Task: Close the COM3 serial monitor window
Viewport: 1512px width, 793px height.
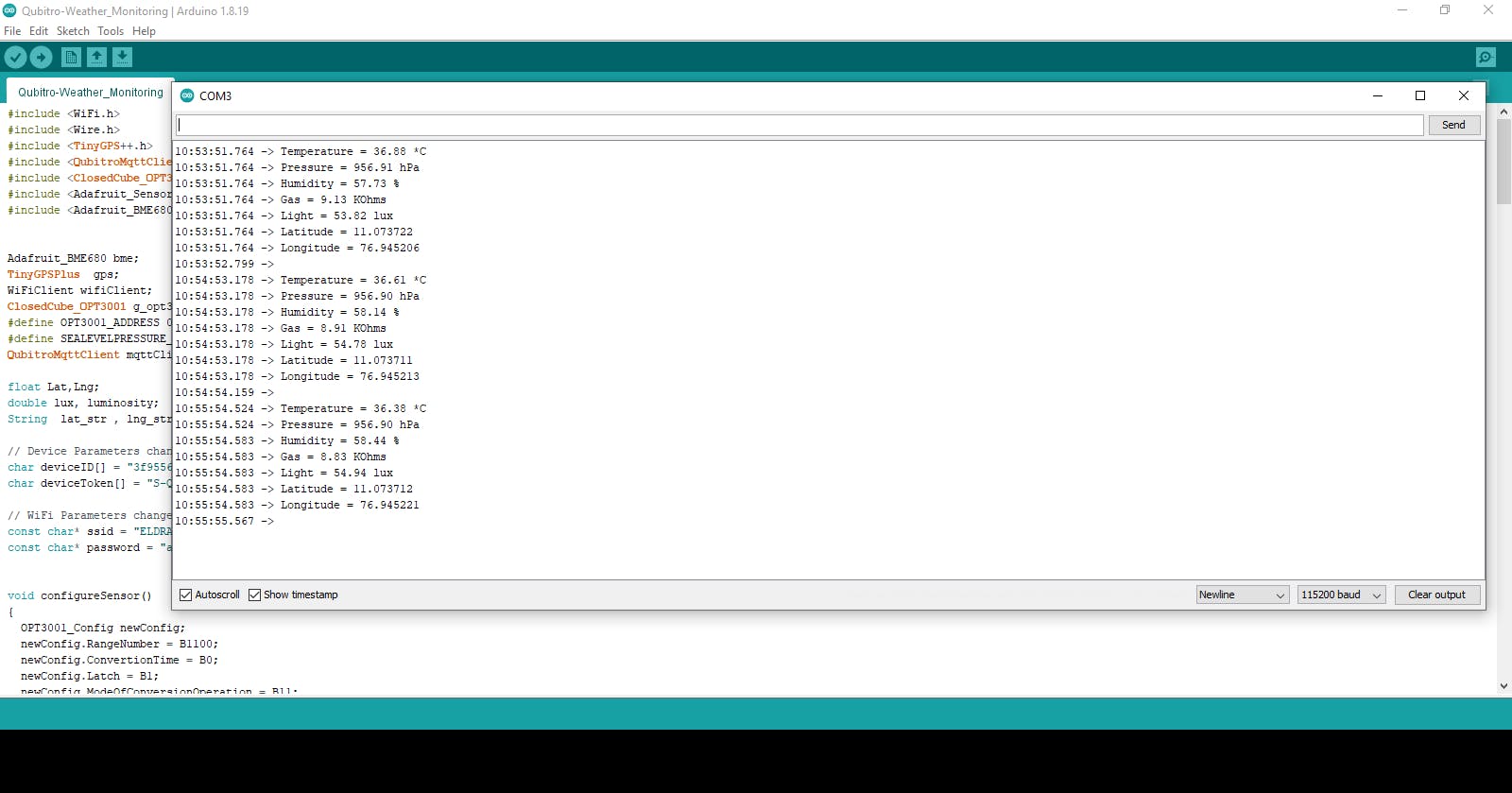Action: [1464, 95]
